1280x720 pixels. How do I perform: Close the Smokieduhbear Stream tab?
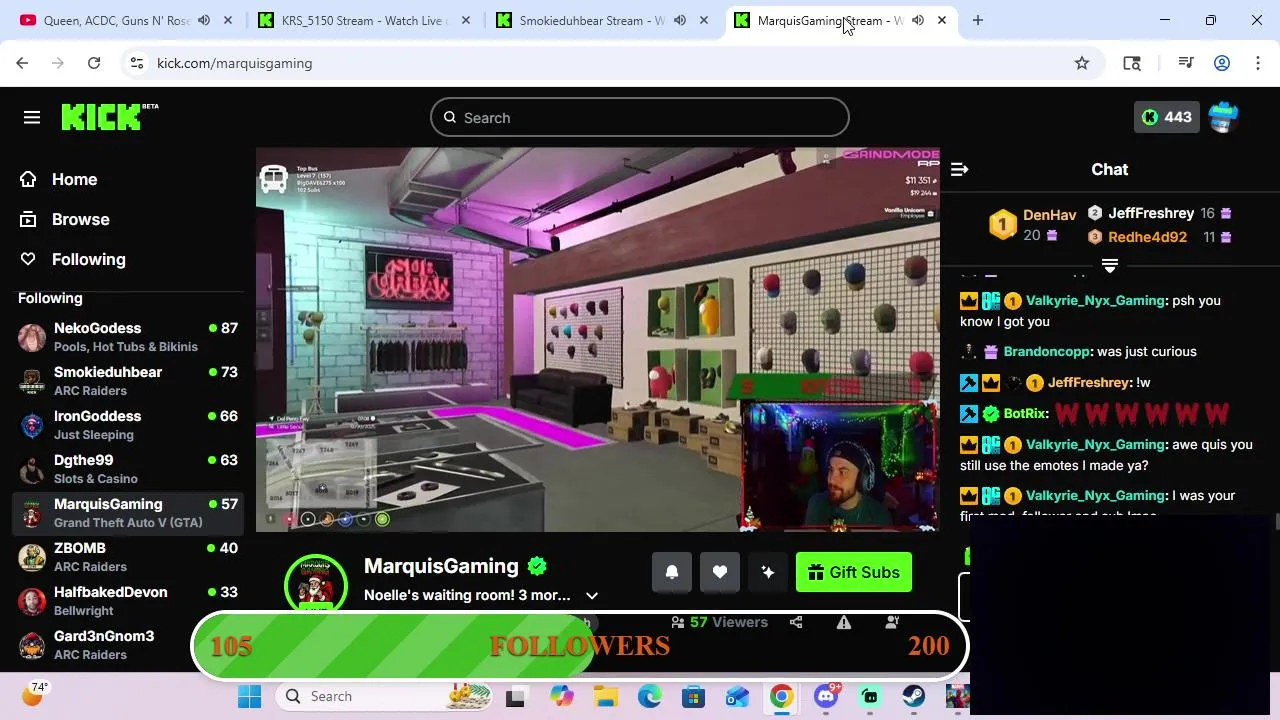(x=703, y=20)
